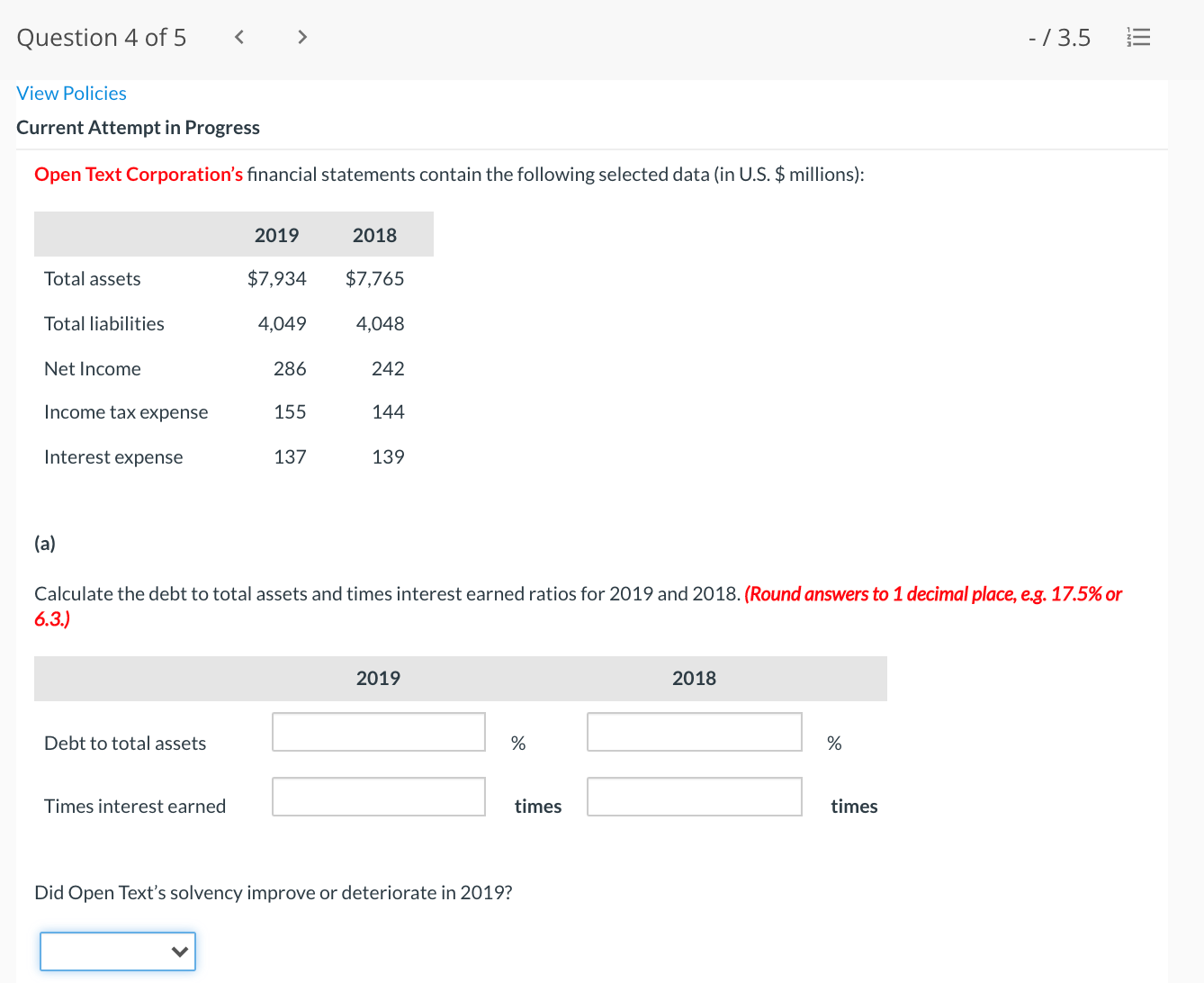This screenshot has width=1204, height=983.
Task: Select the 2019 column header in data table
Action: (x=276, y=235)
